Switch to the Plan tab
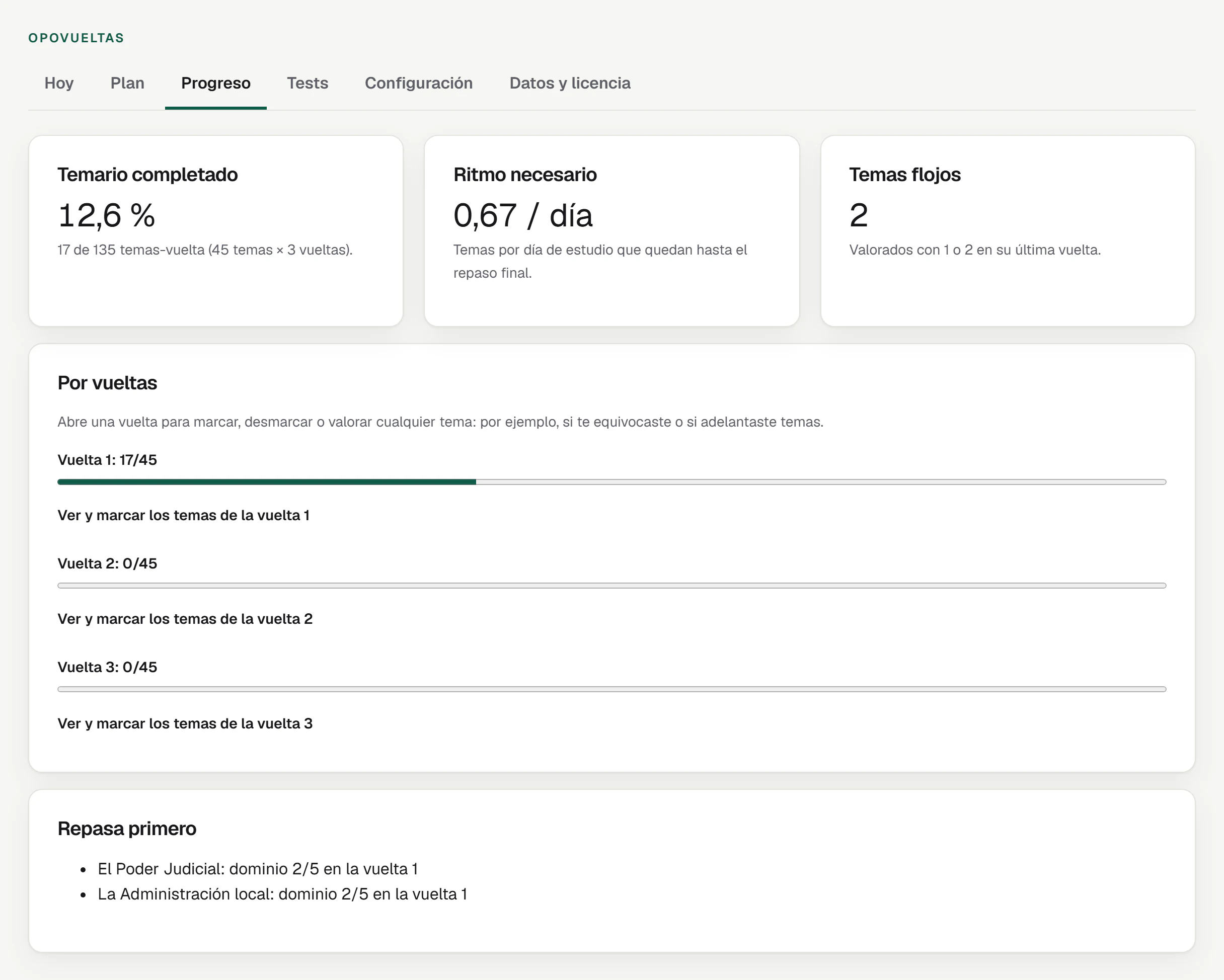Viewport: 1224px width, 980px height. coord(127,83)
